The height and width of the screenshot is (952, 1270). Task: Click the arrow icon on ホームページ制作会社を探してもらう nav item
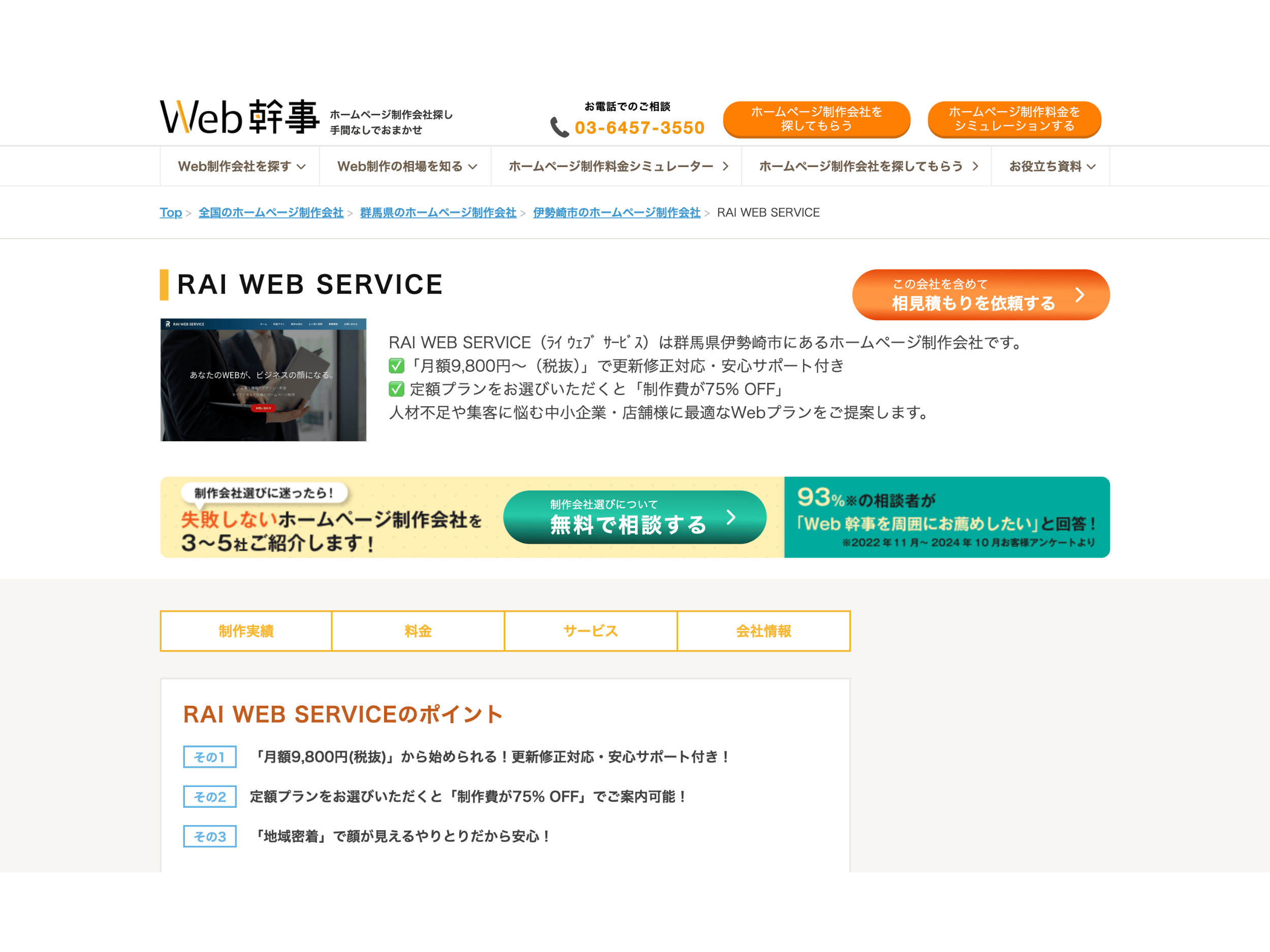tap(976, 167)
